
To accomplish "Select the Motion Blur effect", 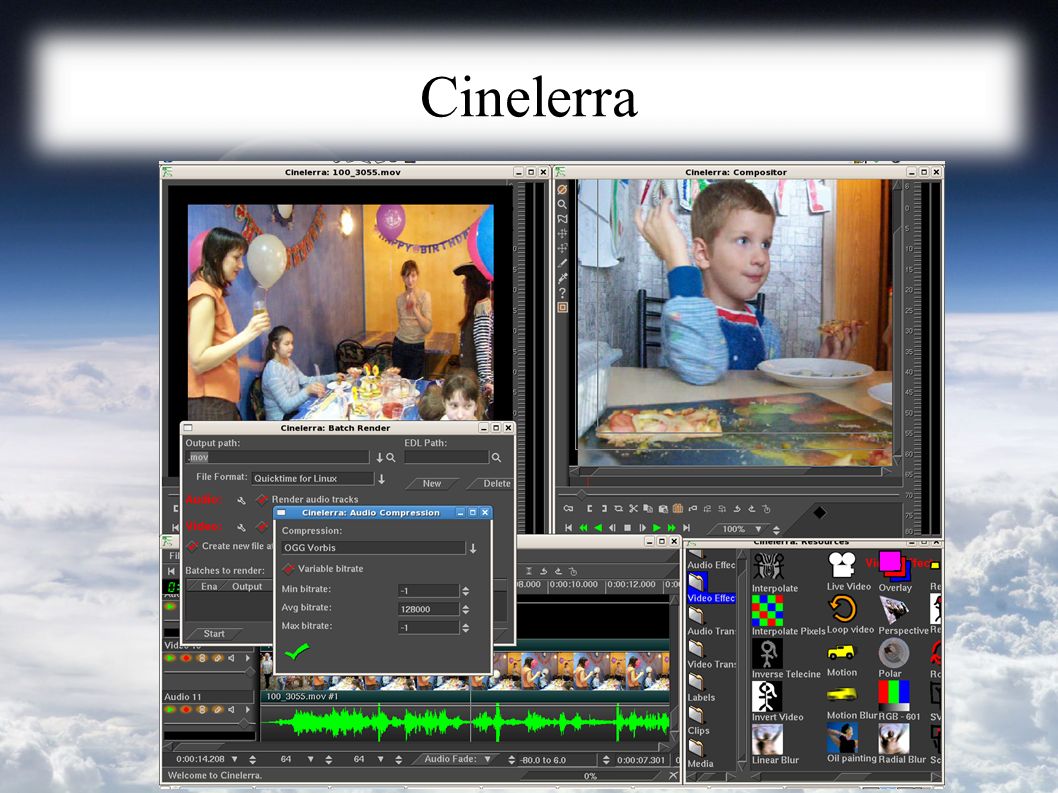I will click(842, 694).
